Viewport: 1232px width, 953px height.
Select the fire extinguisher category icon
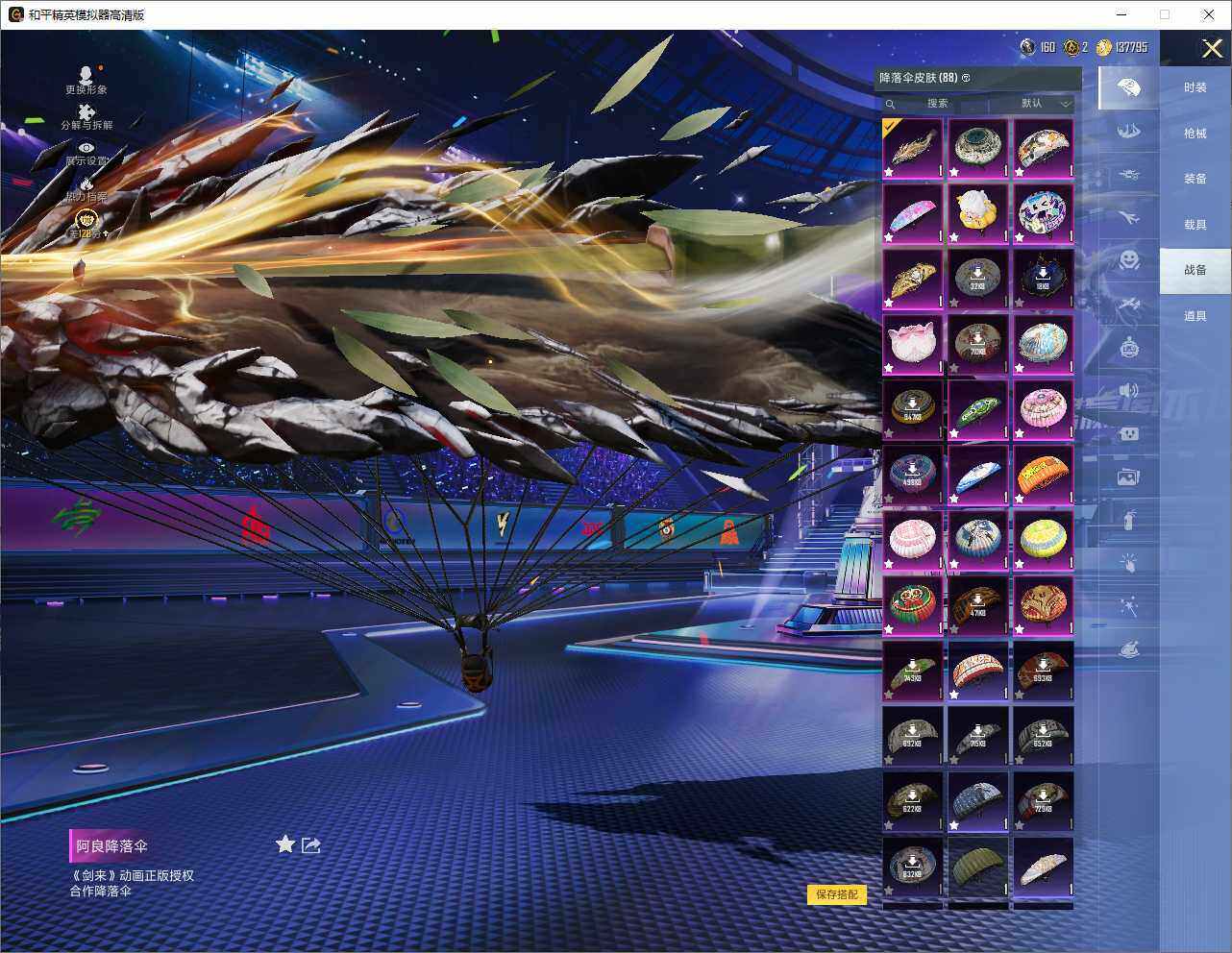[1129, 520]
